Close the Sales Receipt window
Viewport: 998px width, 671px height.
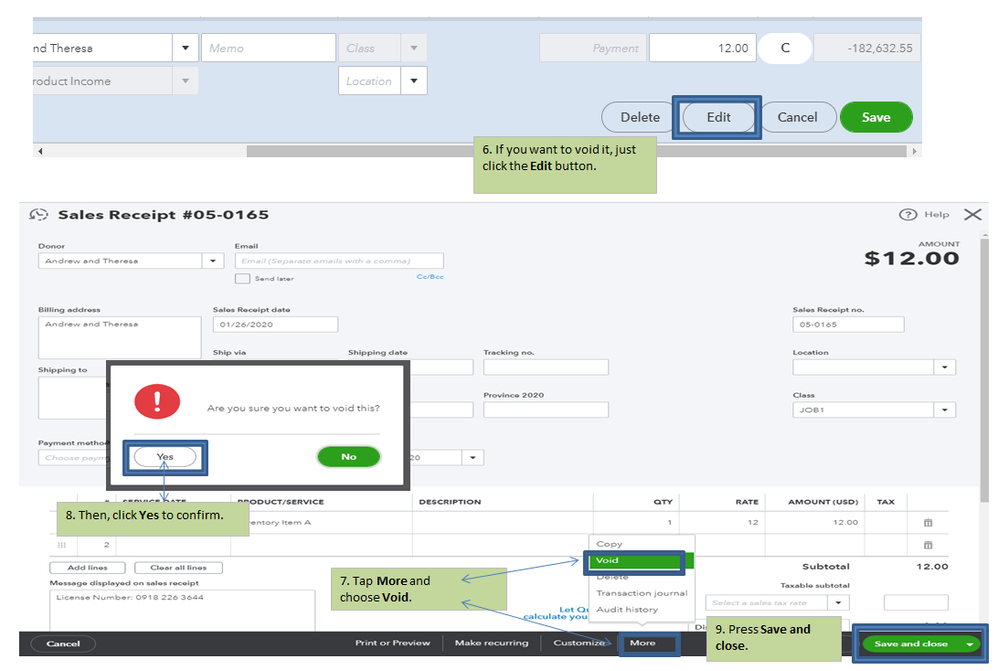coord(973,215)
